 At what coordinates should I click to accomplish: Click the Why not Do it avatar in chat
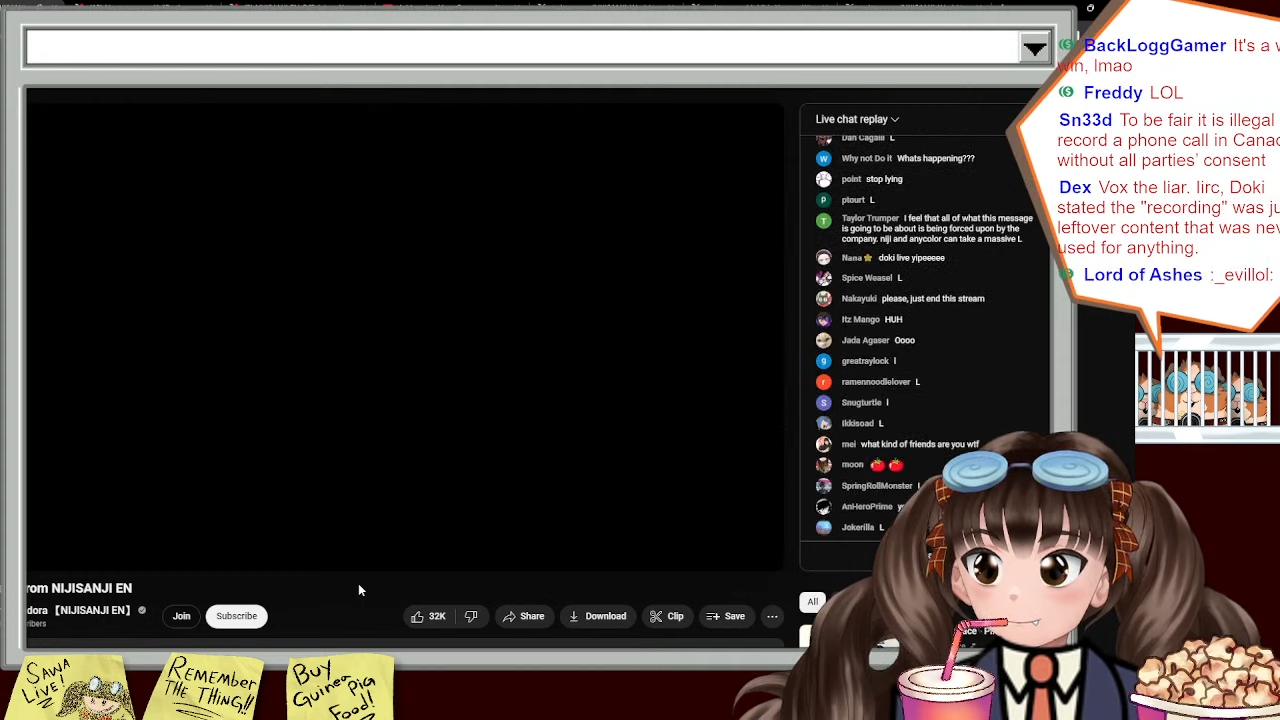tap(823, 158)
